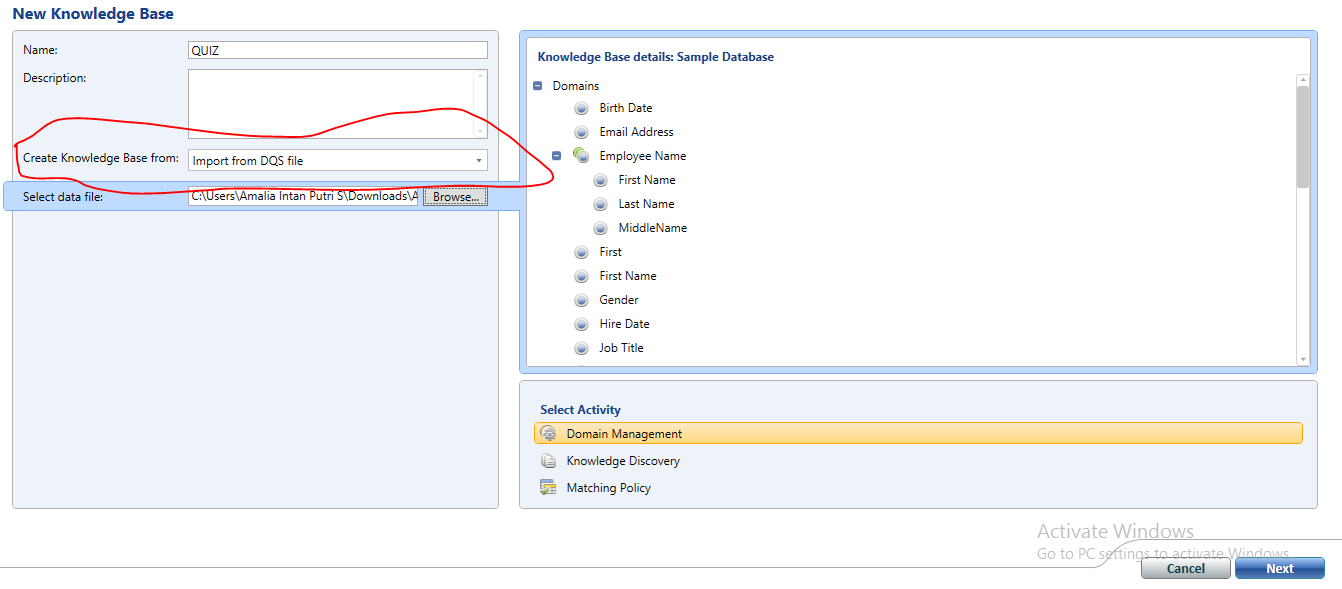Image resolution: width=1342 pixels, height=589 pixels.
Task: Click the Cancel button
Action: click(1185, 567)
